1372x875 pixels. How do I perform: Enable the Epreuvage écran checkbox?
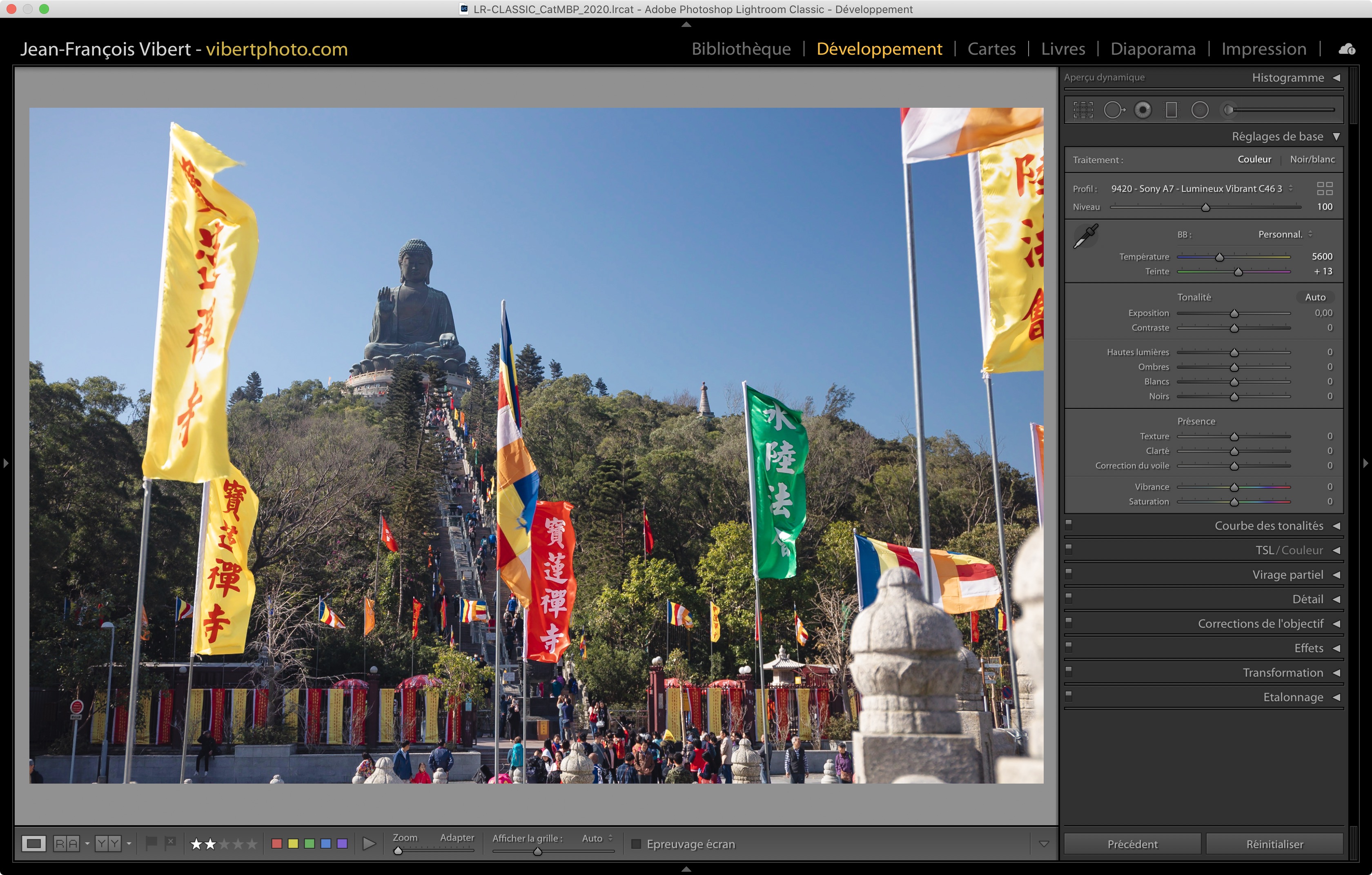[x=637, y=844]
